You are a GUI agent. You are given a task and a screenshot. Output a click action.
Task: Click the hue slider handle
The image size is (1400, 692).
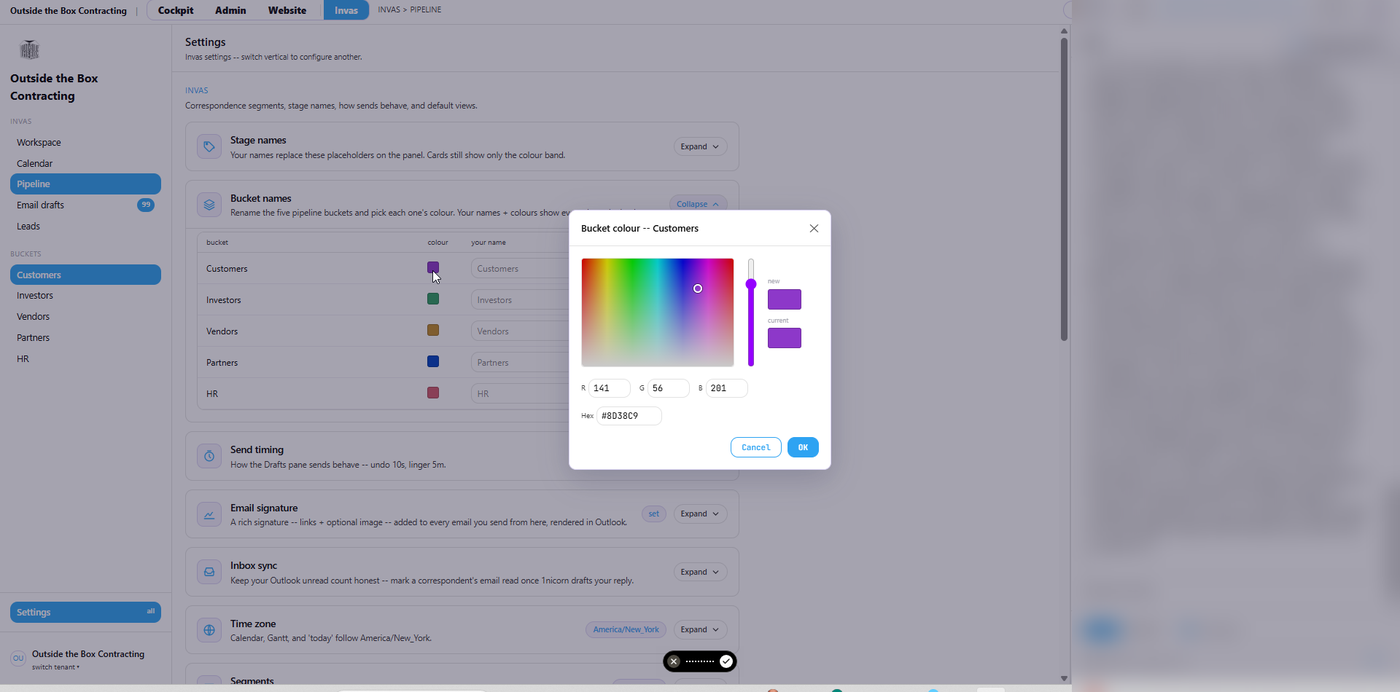click(x=751, y=284)
